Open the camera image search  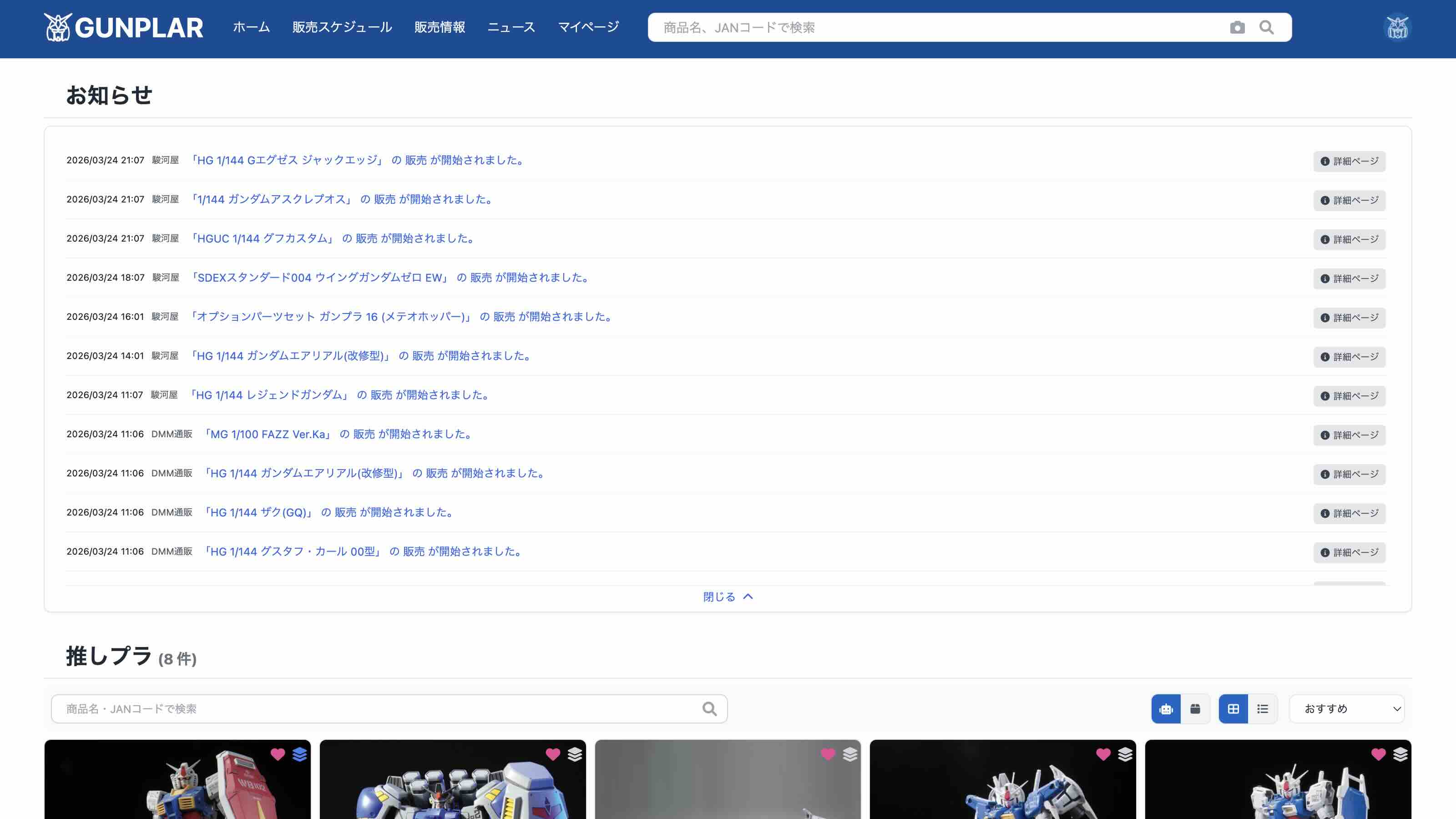click(x=1237, y=27)
